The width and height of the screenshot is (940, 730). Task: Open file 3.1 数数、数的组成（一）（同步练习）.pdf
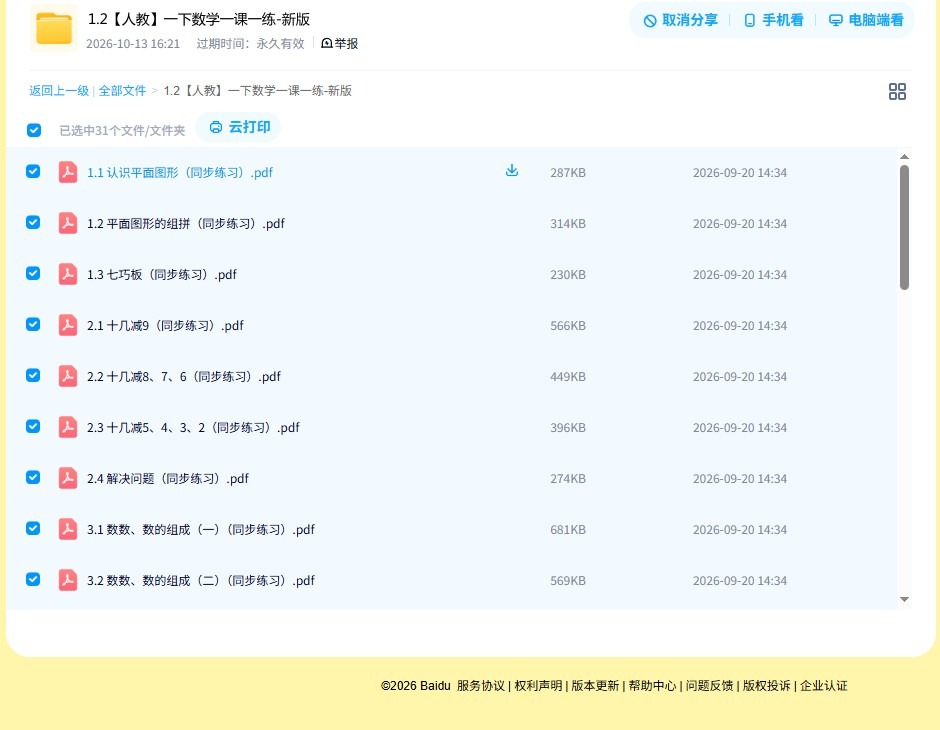(201, 529)
